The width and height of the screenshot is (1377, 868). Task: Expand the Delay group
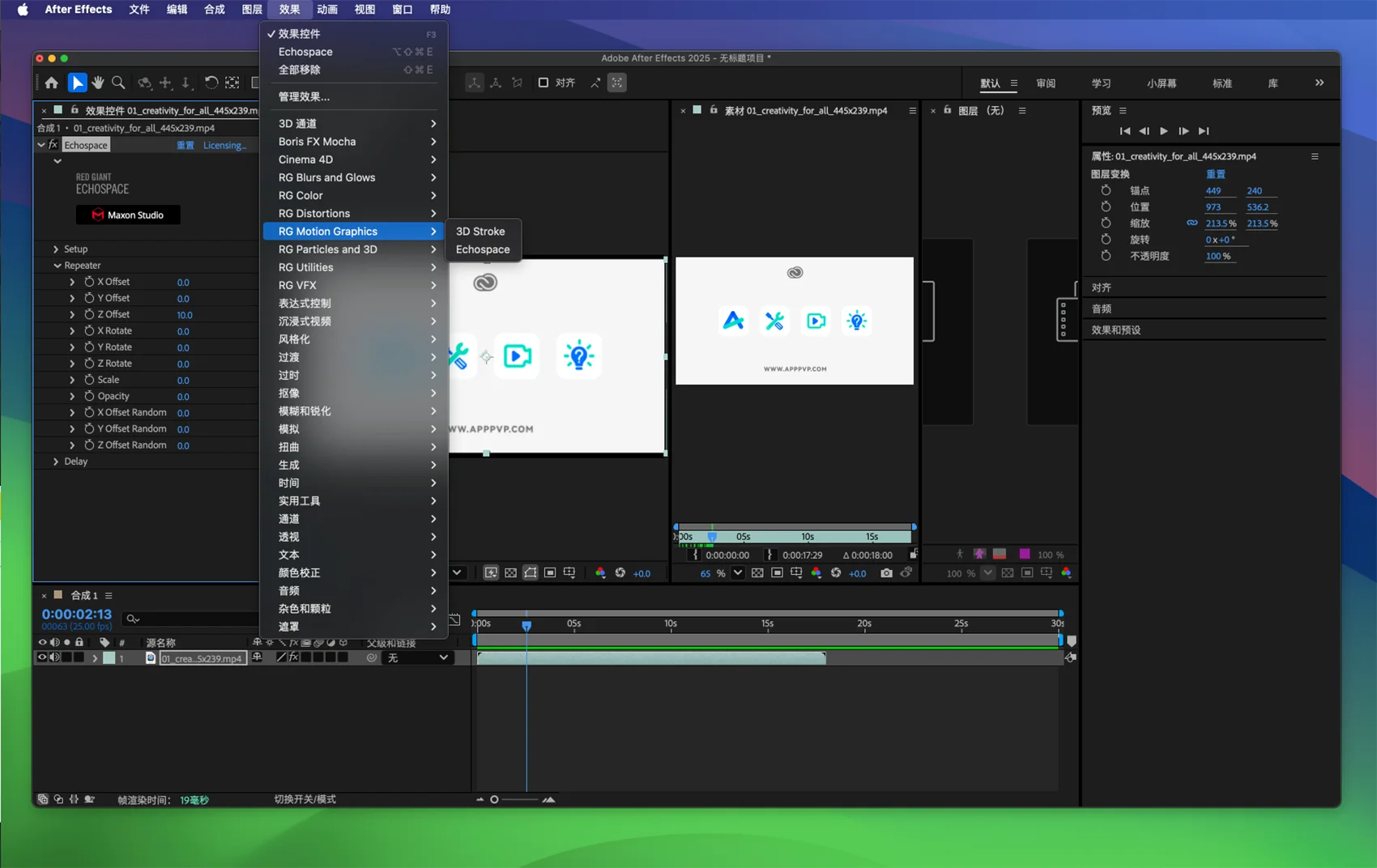click(56, 462)
